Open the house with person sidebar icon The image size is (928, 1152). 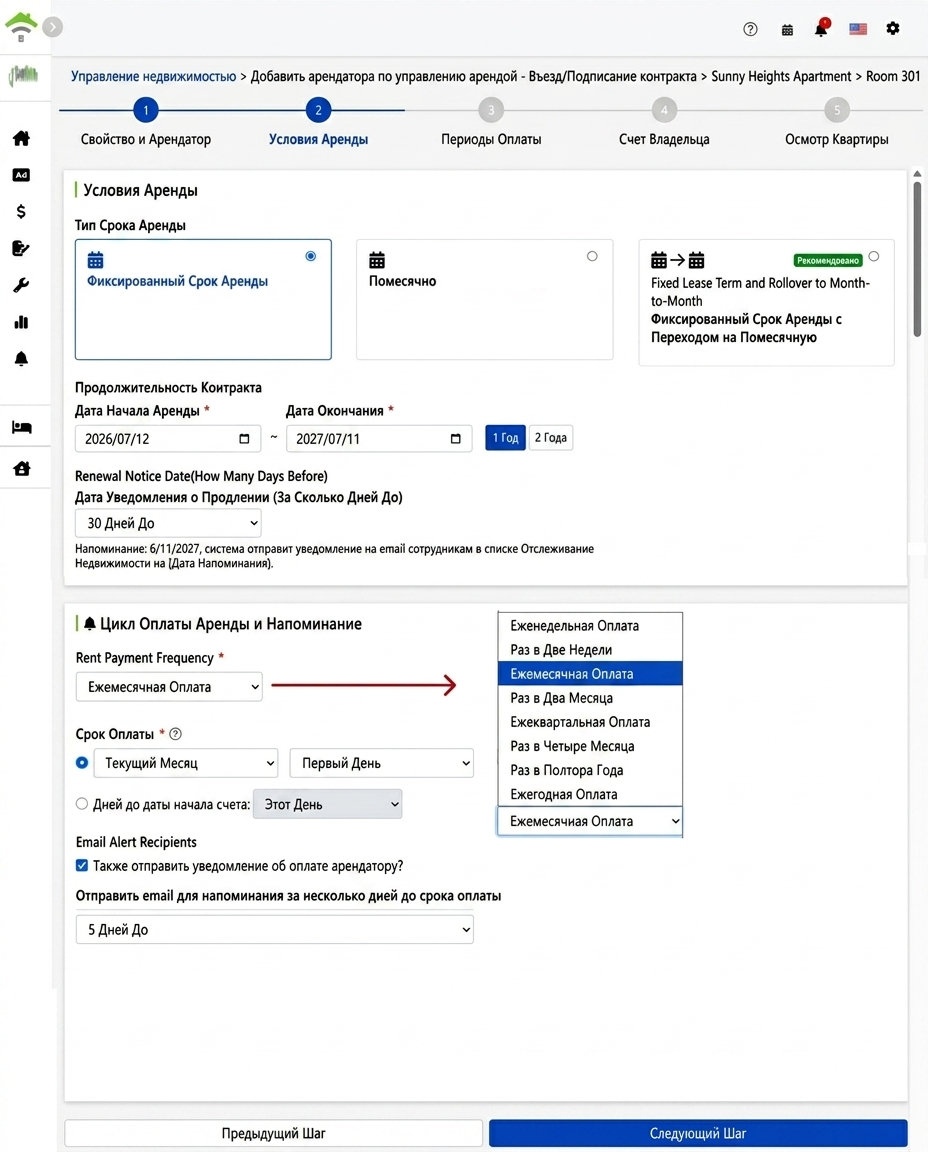21,468
